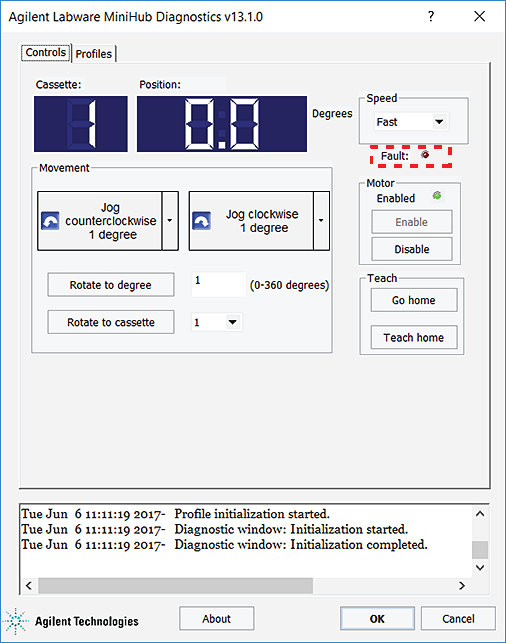Disable the motor
This screenshot has height=643, width=506.
tap(412, 249)
